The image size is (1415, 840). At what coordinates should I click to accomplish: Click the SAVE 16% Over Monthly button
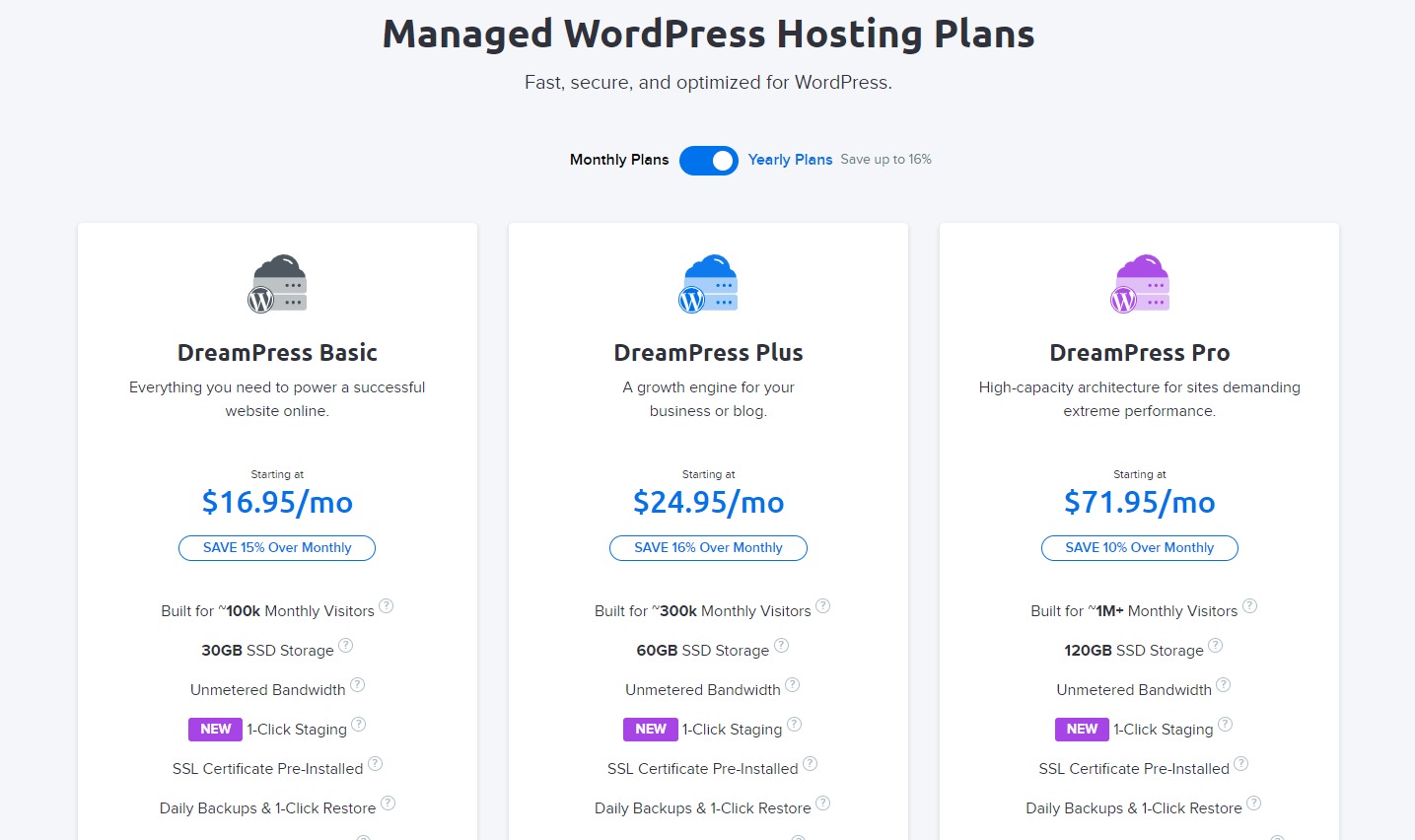coord(708,548)
